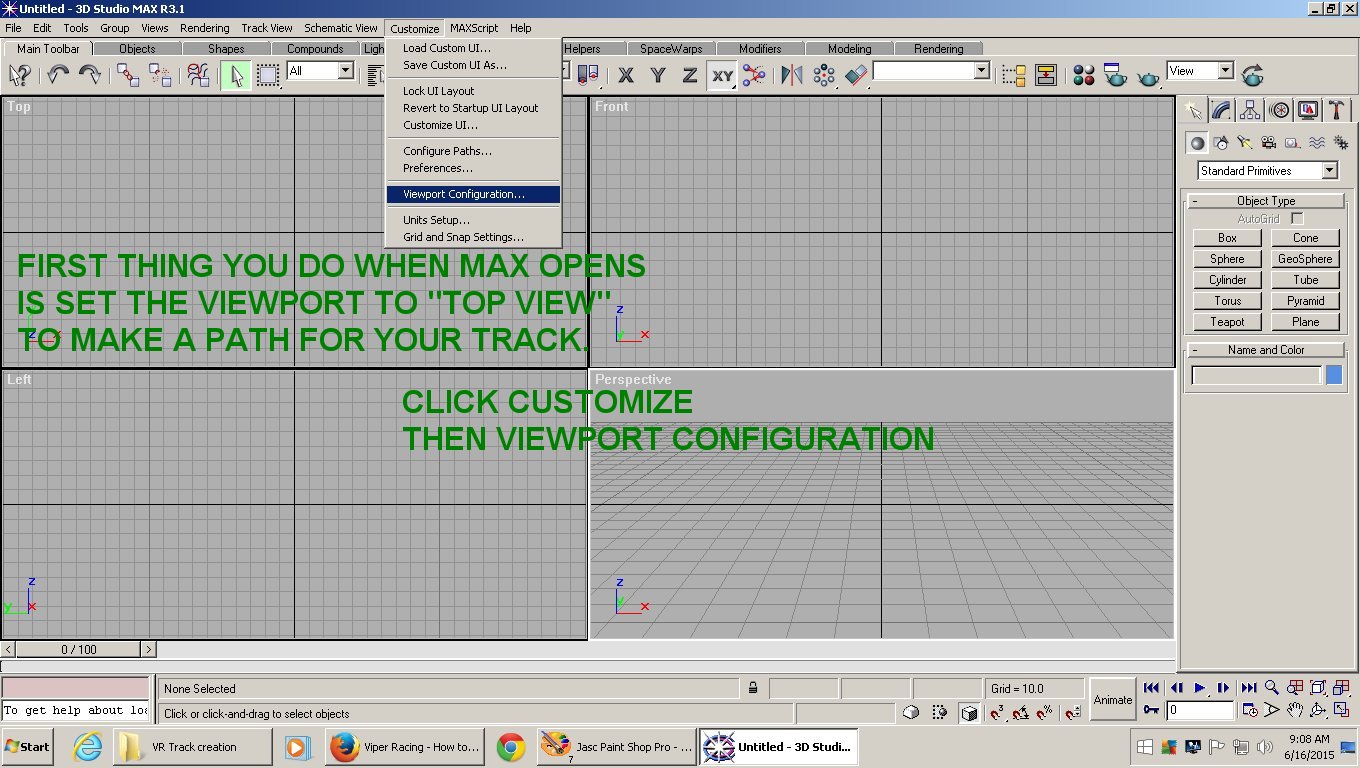Click the Box object type button
Image resolution: width=1360 pixels, height=768 pixels.
[1227, 238]
